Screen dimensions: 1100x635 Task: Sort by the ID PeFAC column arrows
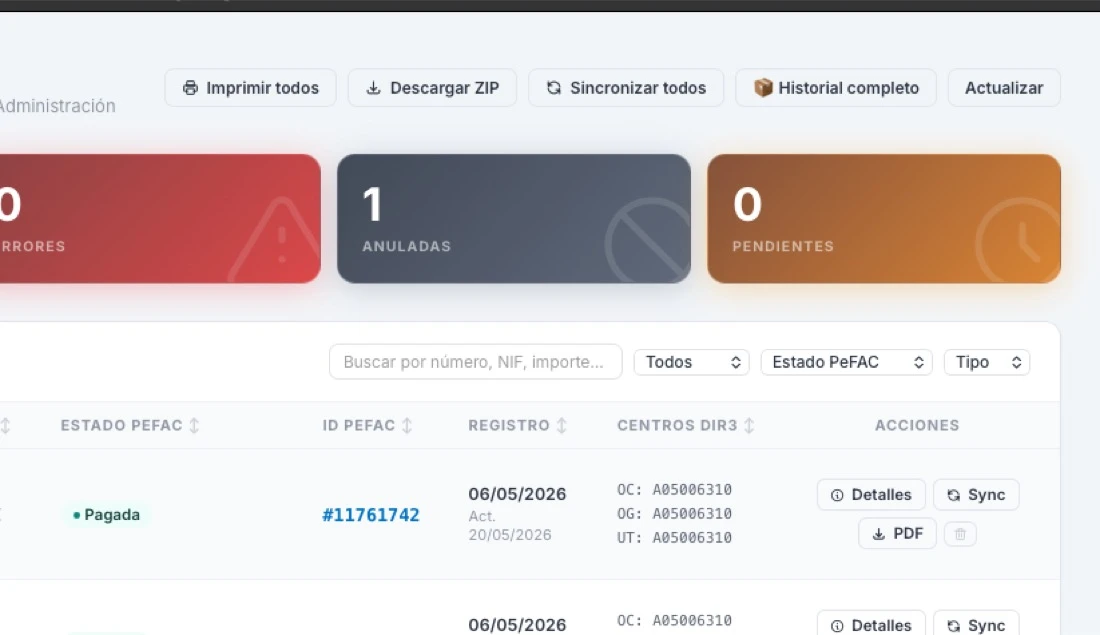407,425
